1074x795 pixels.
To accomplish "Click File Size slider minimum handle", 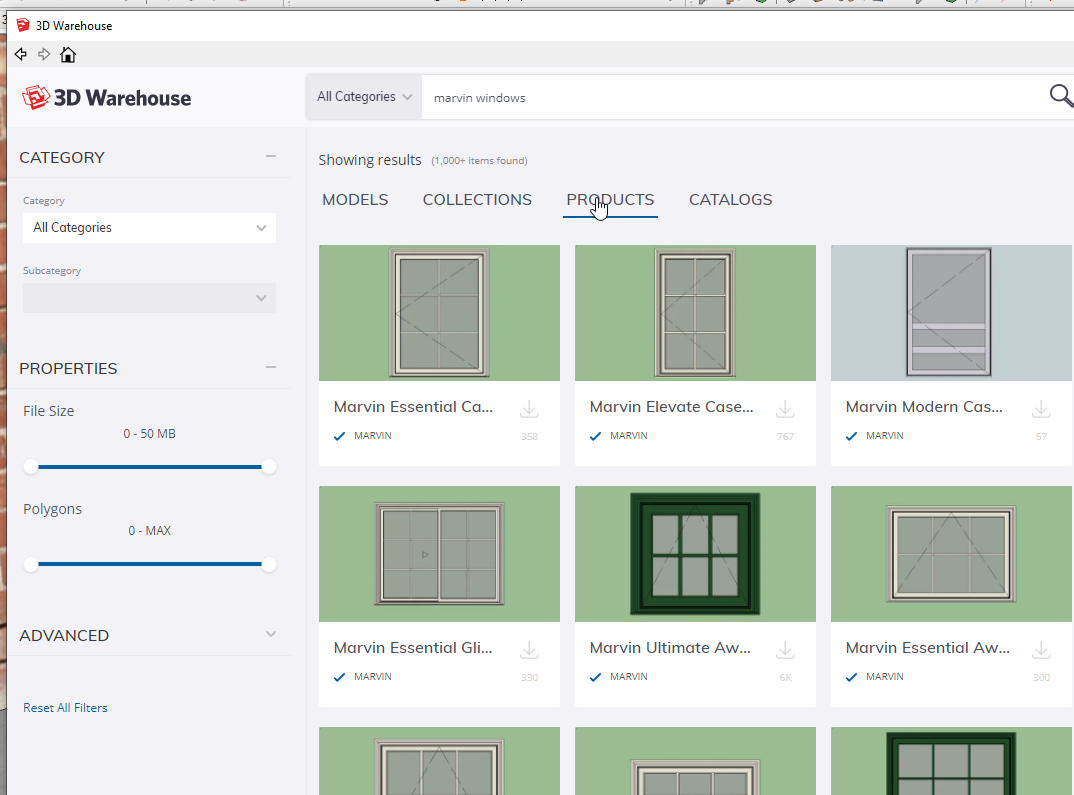I will (x=31, y=467).
